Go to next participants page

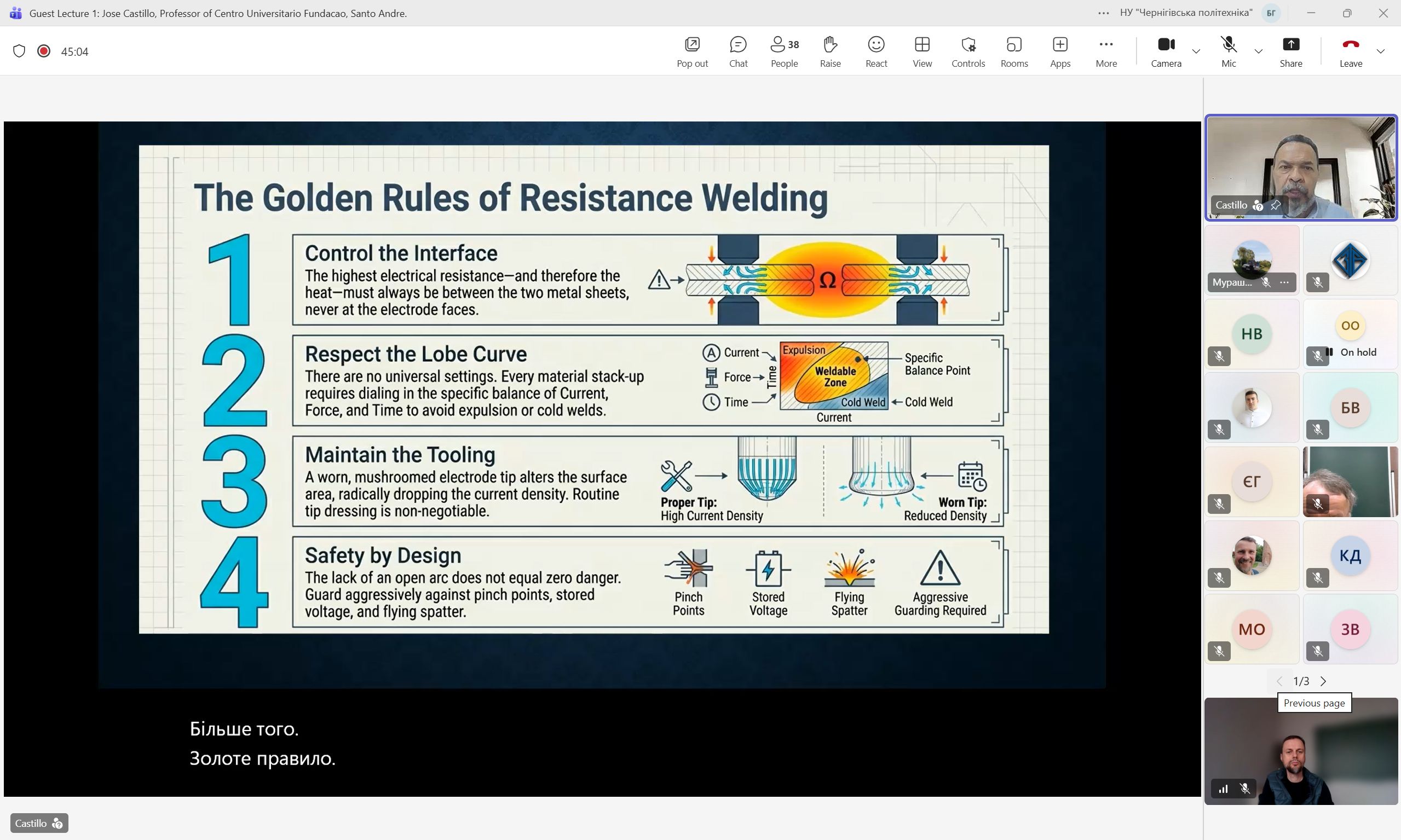tap(1323, 681)
